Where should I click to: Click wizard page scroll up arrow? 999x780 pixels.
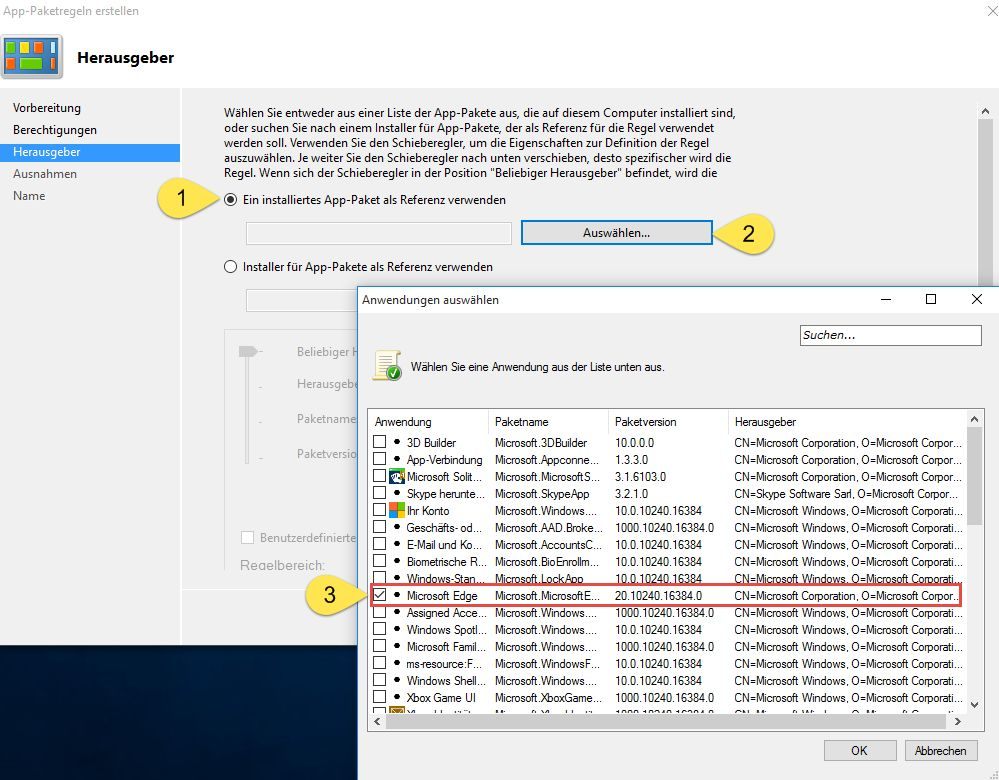tap(986, 111)
